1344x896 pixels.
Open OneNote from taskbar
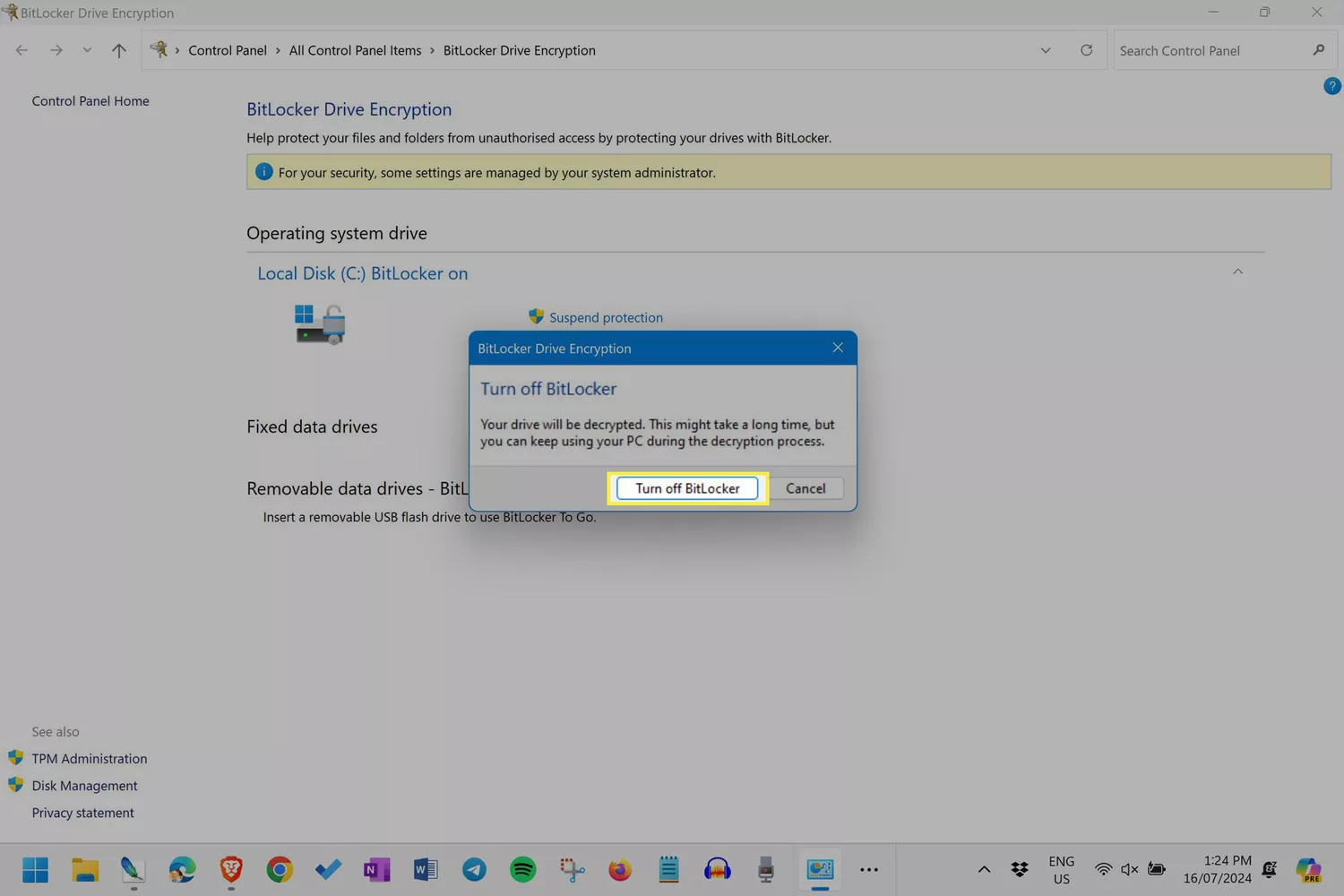point(377,870)
